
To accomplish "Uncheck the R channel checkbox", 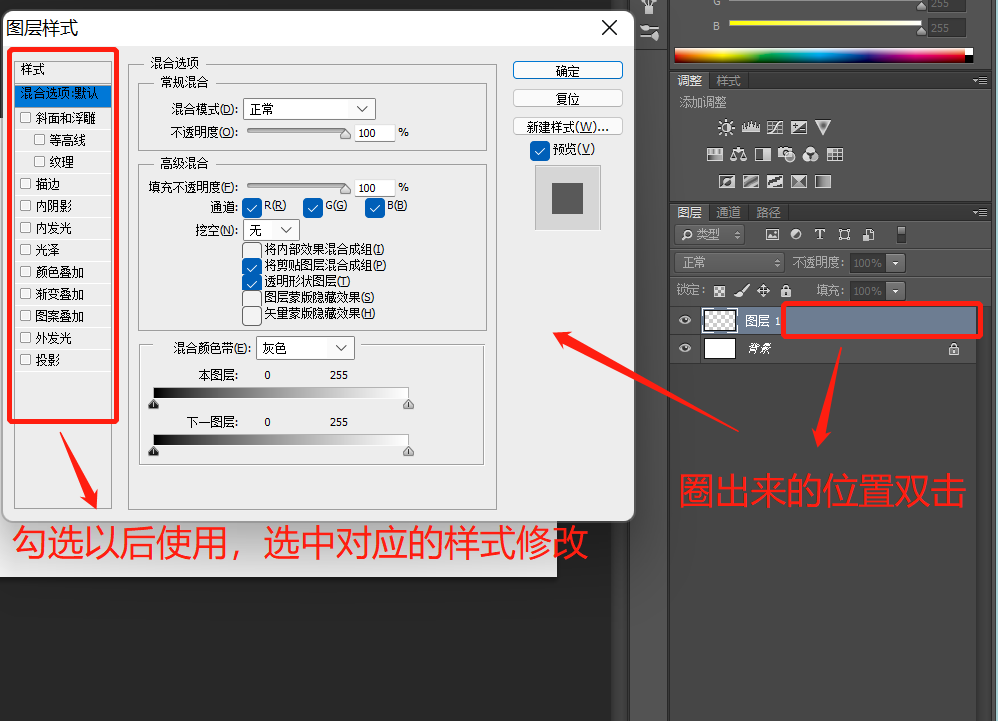I will (252, 207).
